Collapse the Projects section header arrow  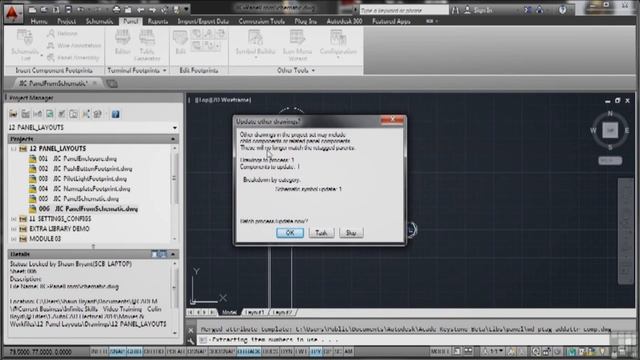[173, 139]
